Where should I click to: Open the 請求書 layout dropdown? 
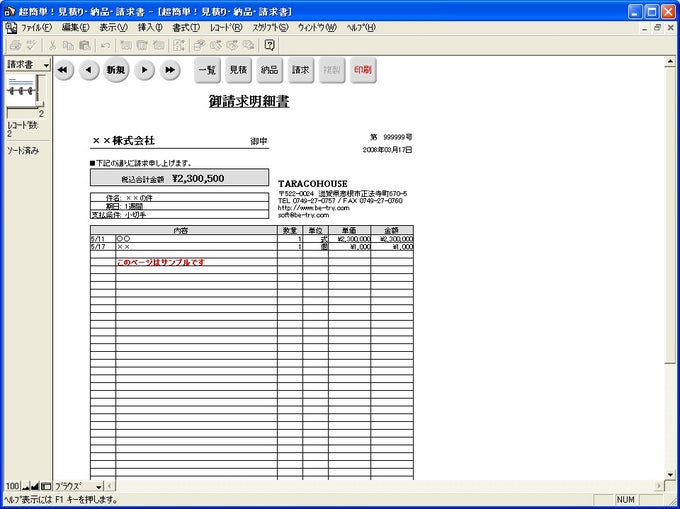click(x=28, y=65)
